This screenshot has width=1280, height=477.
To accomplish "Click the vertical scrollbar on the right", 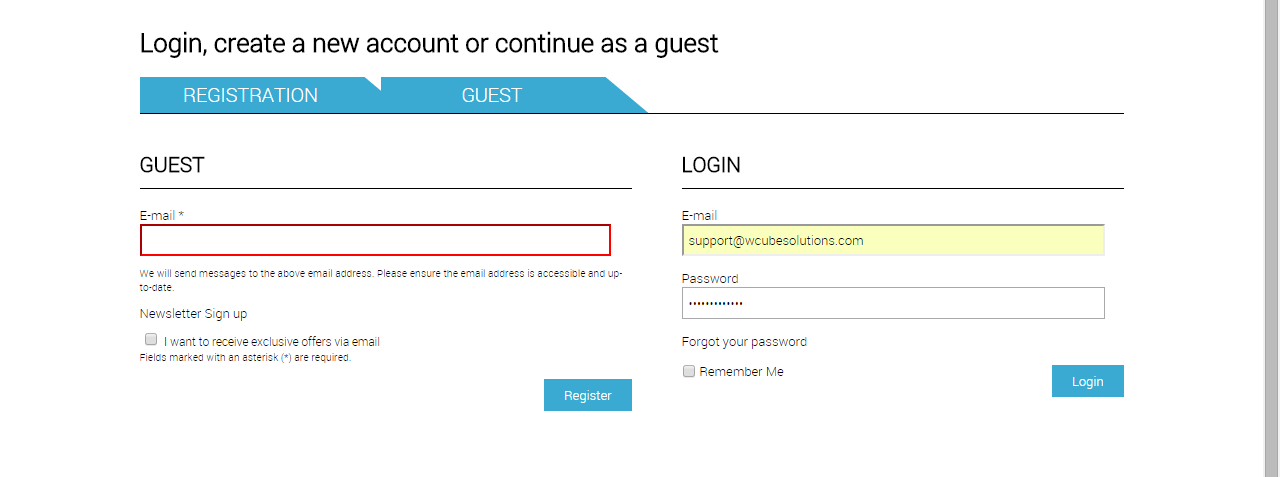I will click(1271, 238).
